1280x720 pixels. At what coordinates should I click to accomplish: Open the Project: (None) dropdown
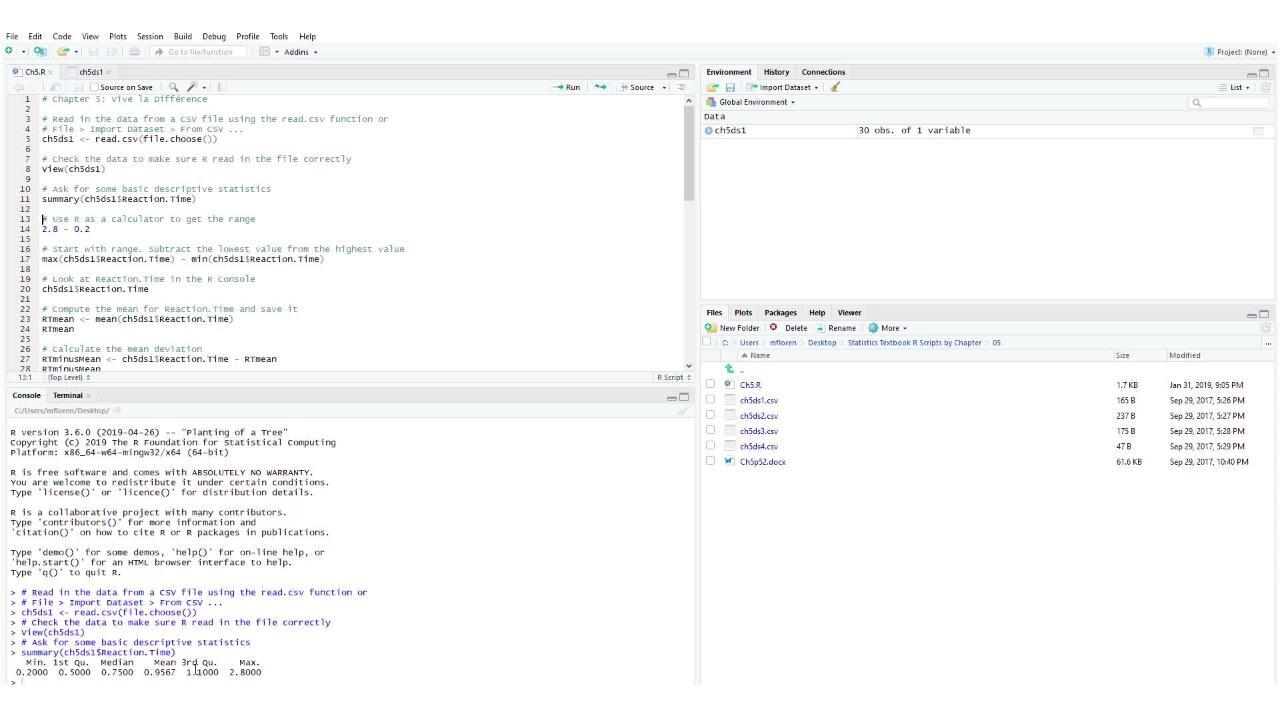click(1241, 52)
